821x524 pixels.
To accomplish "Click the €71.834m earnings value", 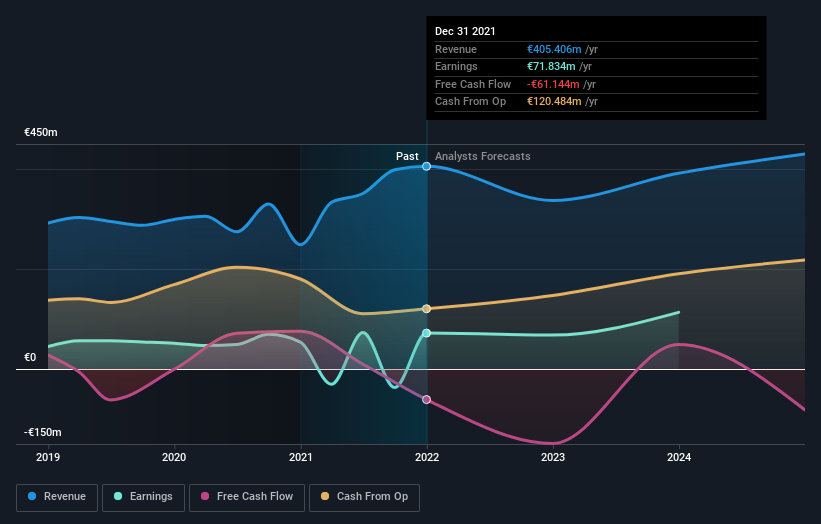I will pos(551,66).
